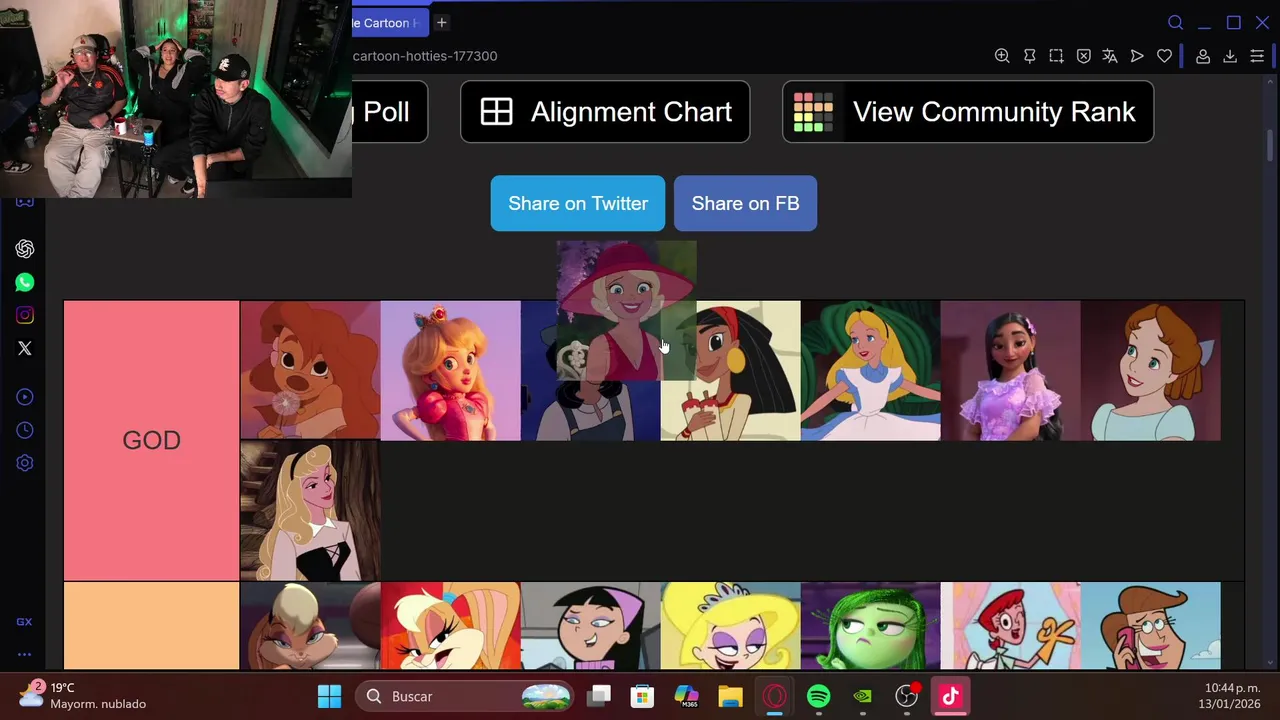Click the dragged Charlotte pink hat image

coord(626,310)
